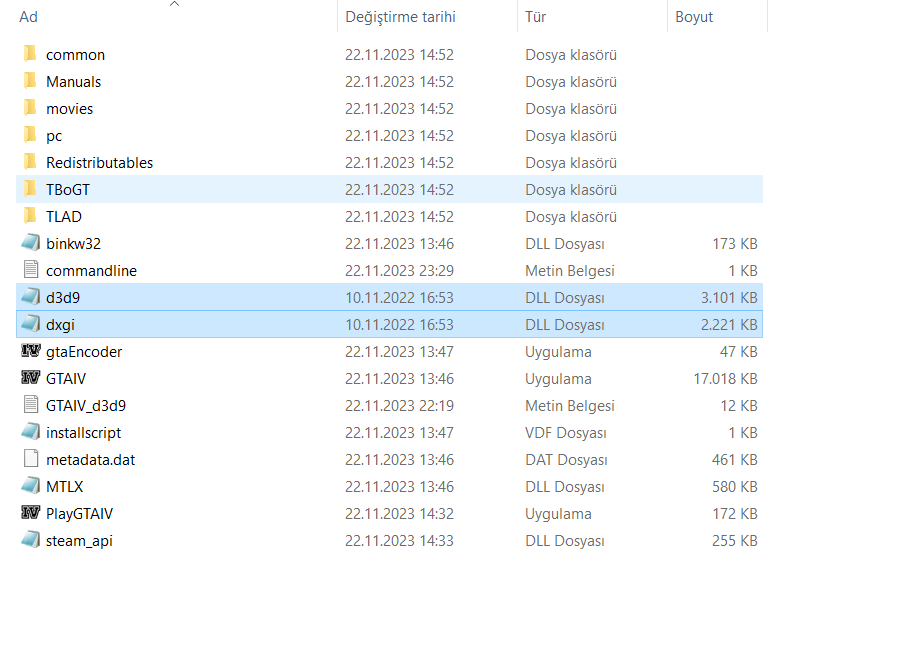The width and height of the screenshot is (902, 667).
Task: Click the commandline text file icon
Action: pos(31,270)
